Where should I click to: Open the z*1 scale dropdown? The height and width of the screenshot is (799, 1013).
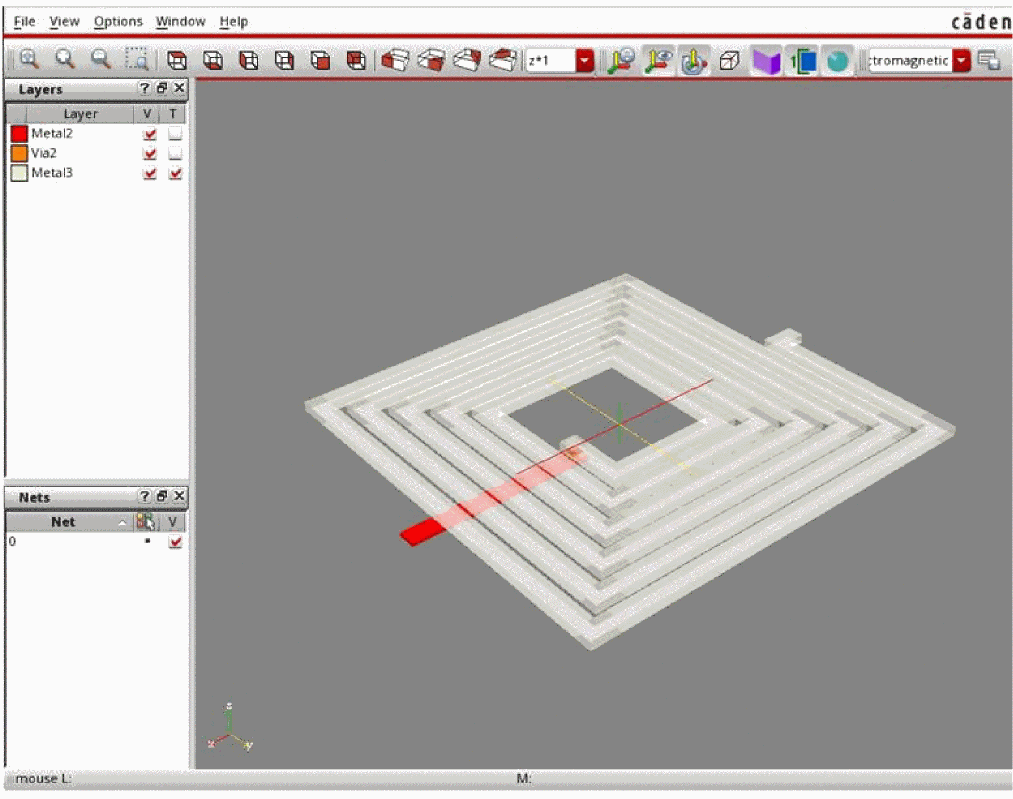[585, 61]
